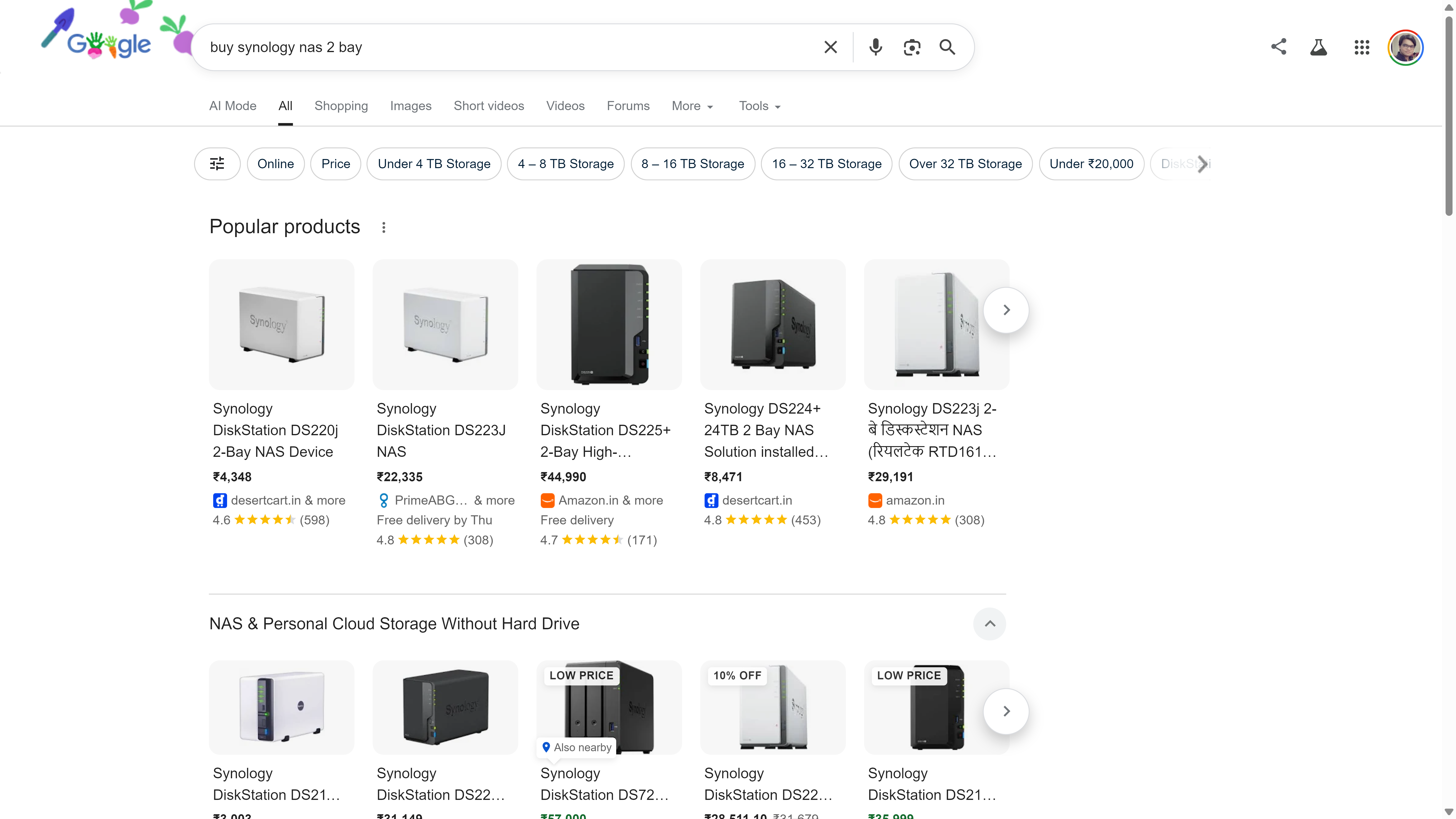Image resolution: width=1456 pixels, height=819 pixels.
Task: Toggle 8 – 16 TB Storage filter
Action: pyautogui.click(x=693, y=164)
